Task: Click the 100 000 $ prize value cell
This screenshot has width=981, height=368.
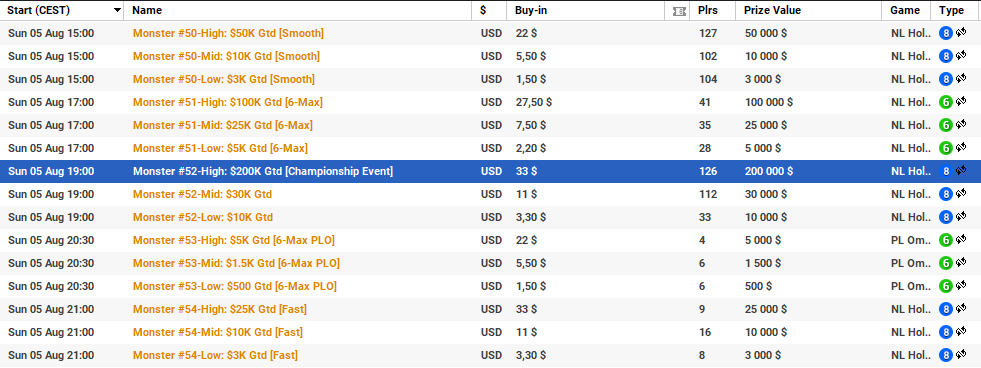Action: click(x=769, y=102)
